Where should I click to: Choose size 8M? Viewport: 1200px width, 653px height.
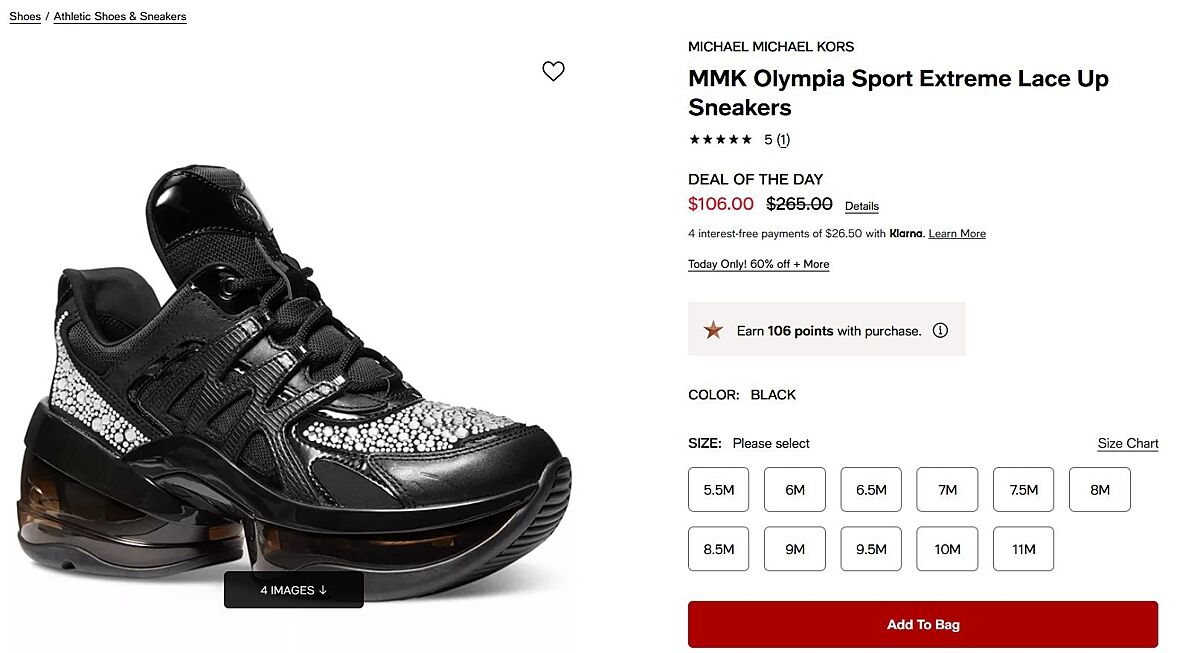1100,490
